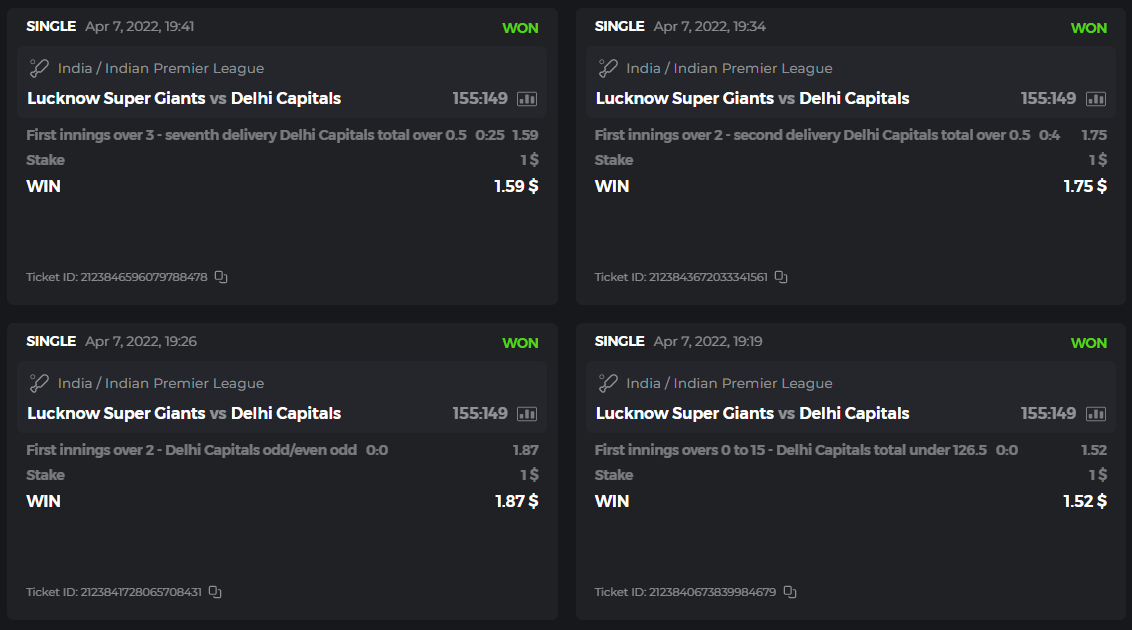The image size is (1132, 630).
Task: Click the seventh delivery total over 0.5 selection
Action: click(x=246, y=135)
